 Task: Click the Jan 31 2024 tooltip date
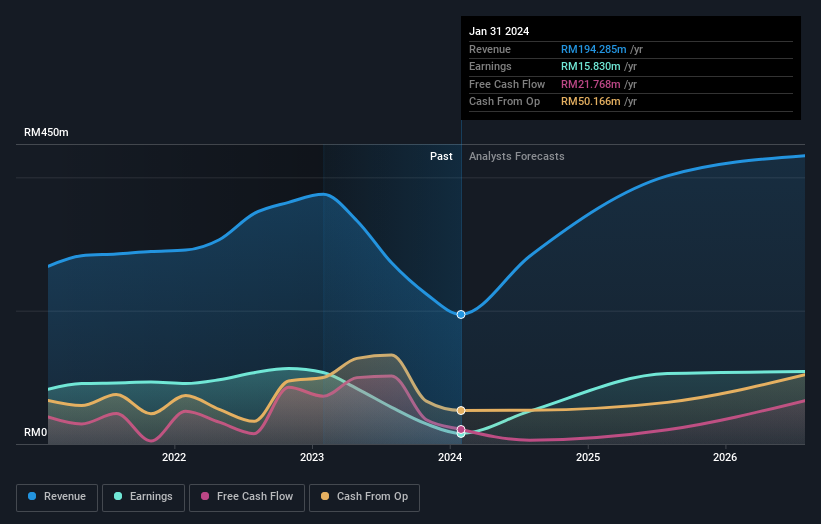click(x=499, y=31)
